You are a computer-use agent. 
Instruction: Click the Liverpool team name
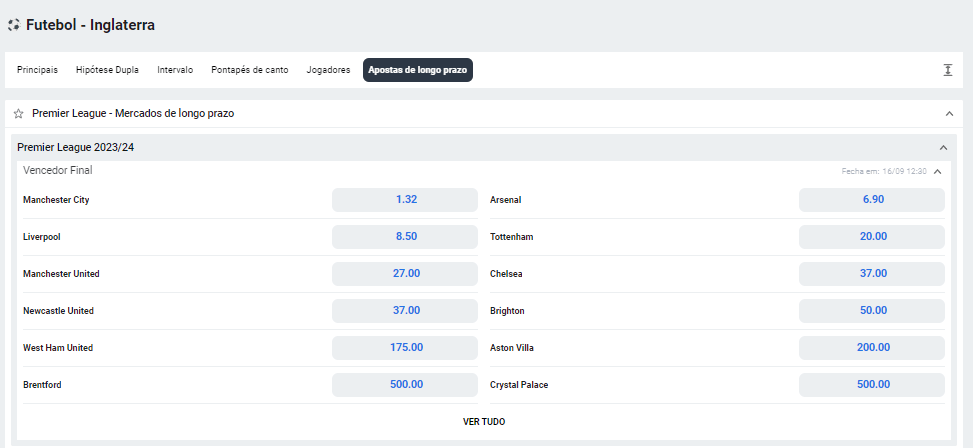click(42, 237)
